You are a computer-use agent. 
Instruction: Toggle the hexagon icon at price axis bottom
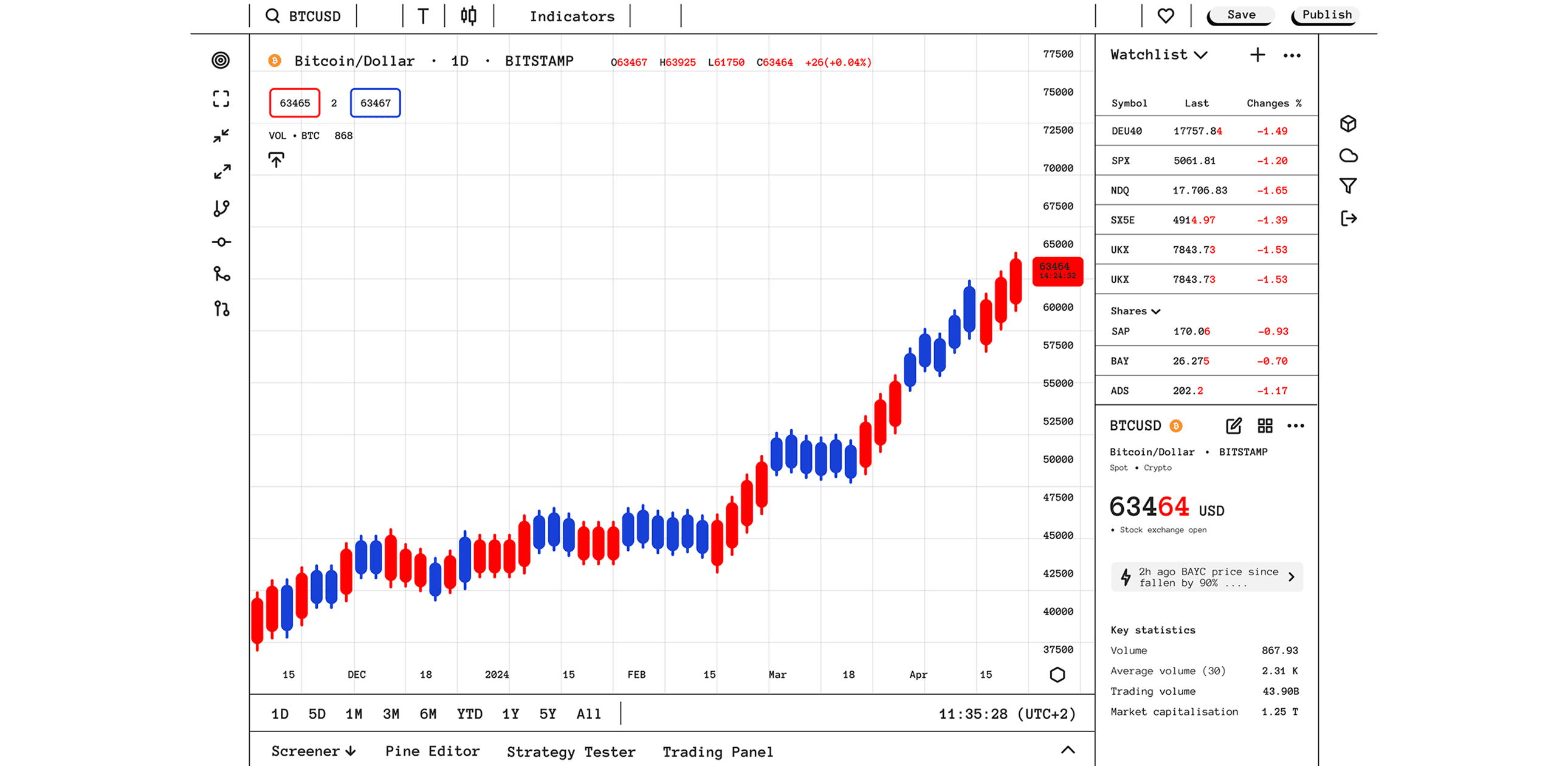click(1057, 675)
